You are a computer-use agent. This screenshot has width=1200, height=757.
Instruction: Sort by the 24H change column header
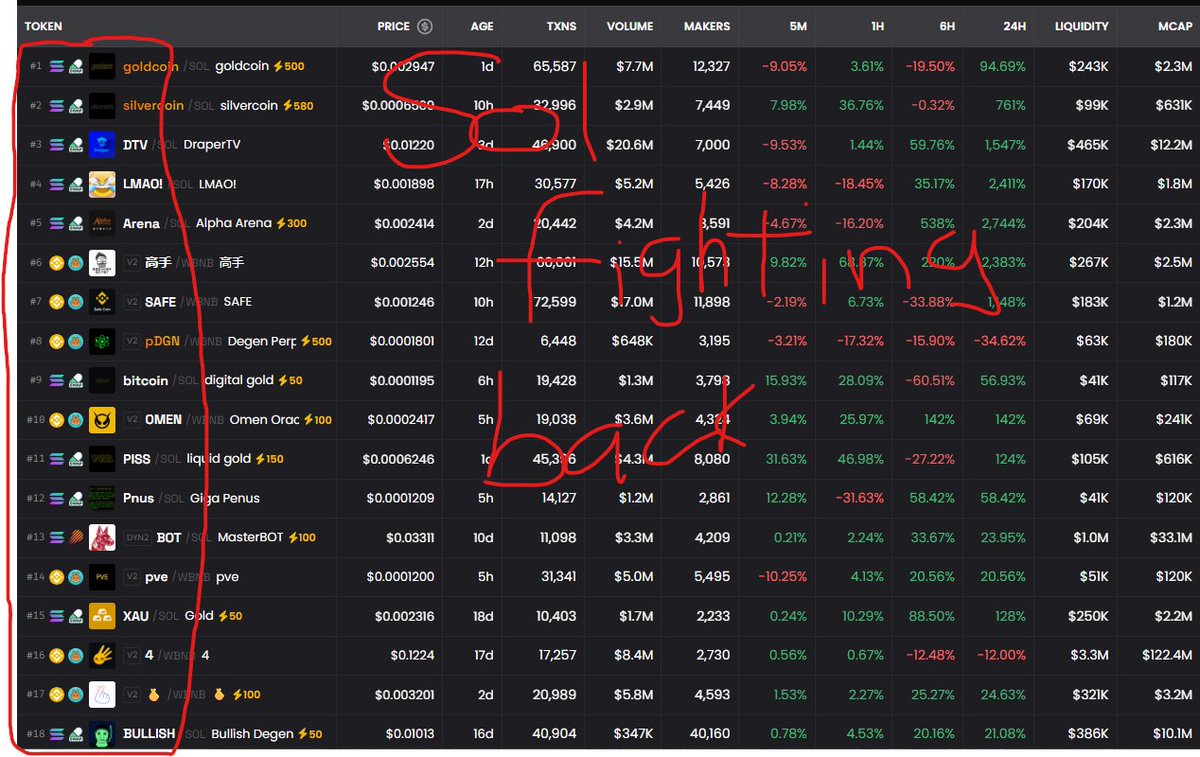tap(1015, 26)
